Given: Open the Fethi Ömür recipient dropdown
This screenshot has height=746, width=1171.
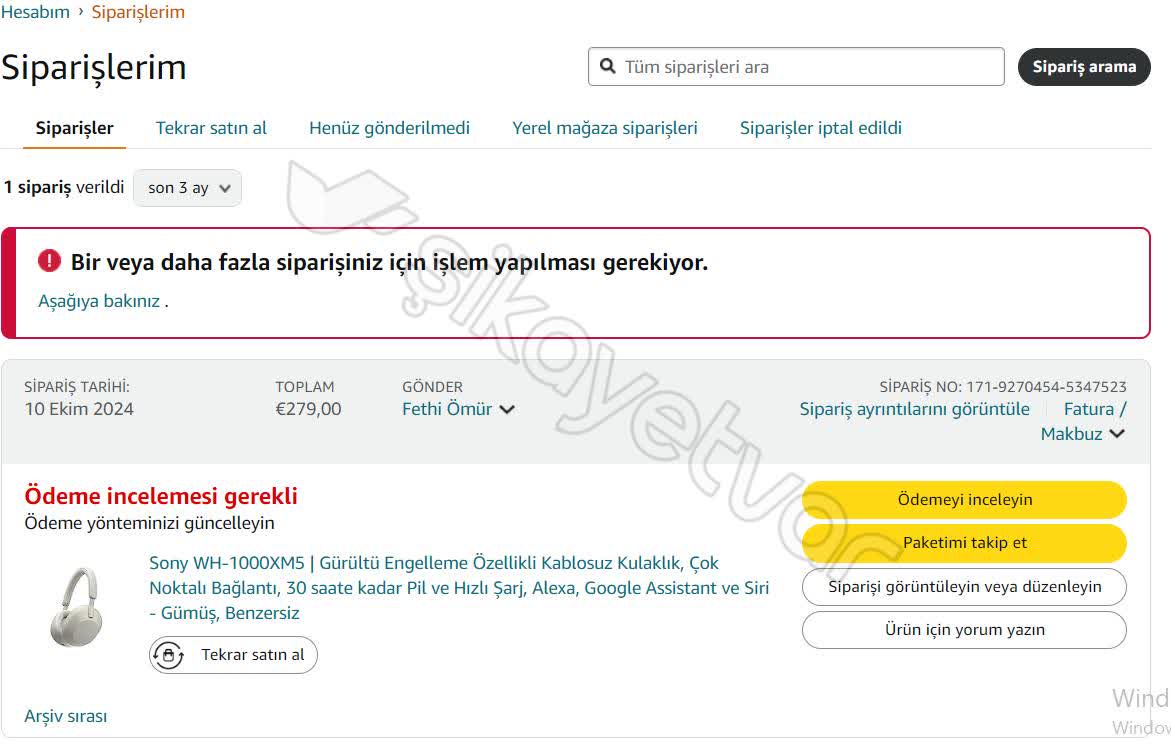Looking at the screenshot, I should click(458, 409).
